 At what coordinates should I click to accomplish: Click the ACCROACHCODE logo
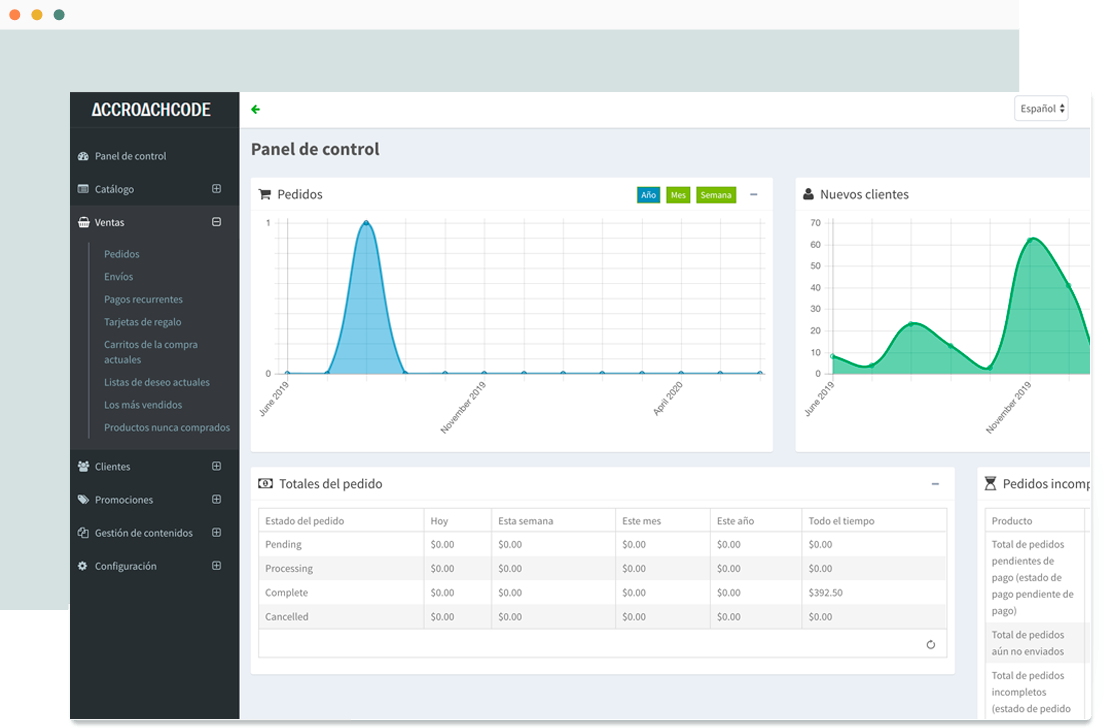click(151, 110)
